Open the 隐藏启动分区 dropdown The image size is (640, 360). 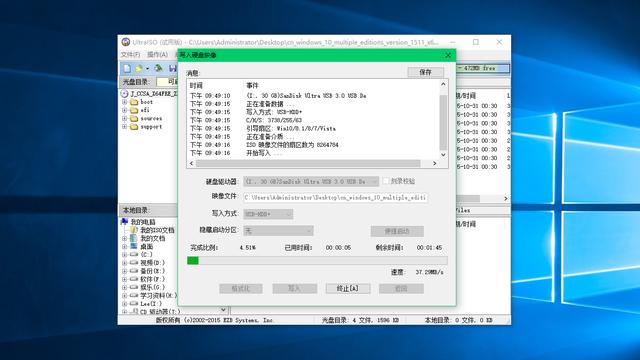(278, 231)
